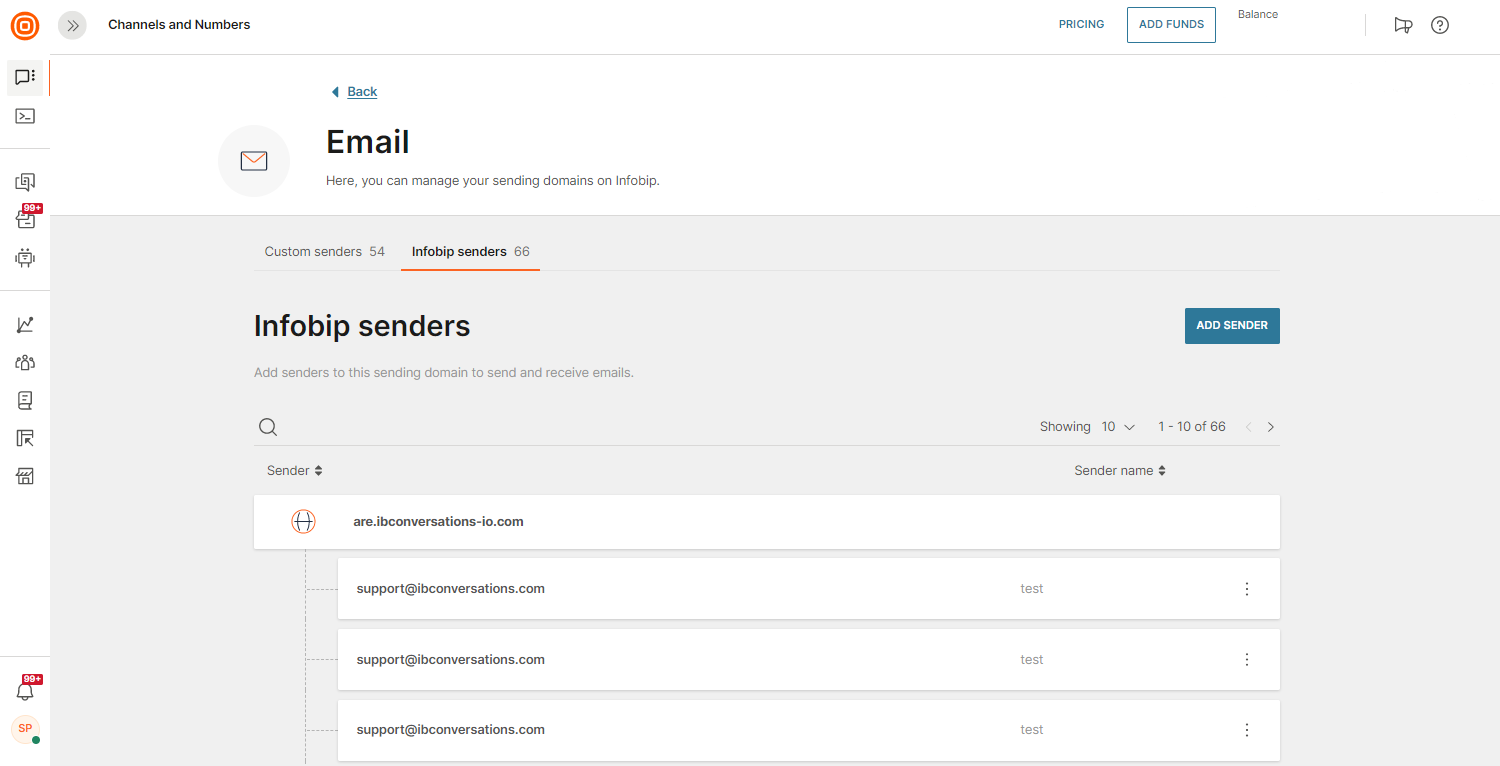Open the Showing 10 rows dropdown
1500x766 pixels.
click(x=1118, y=427)
